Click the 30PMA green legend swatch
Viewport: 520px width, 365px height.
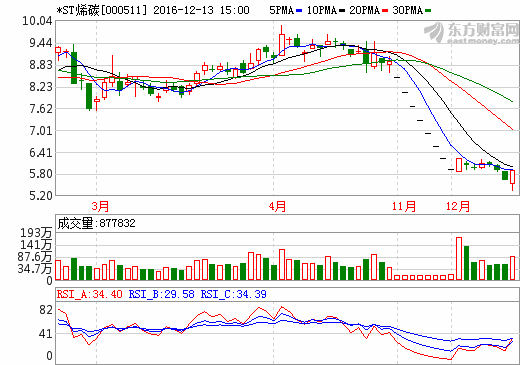pos(428,11)
